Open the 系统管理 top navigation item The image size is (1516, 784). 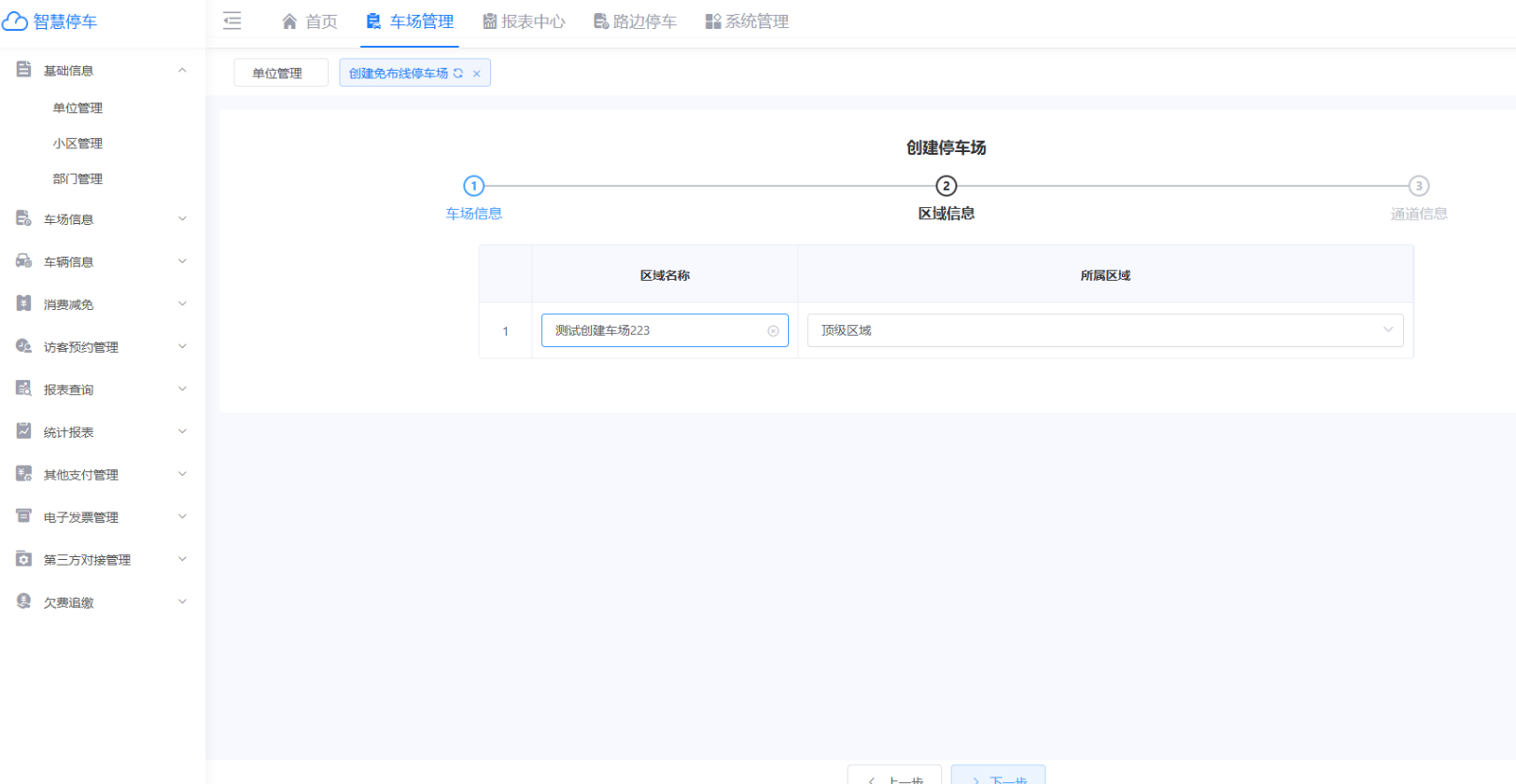tap(747, 21)
